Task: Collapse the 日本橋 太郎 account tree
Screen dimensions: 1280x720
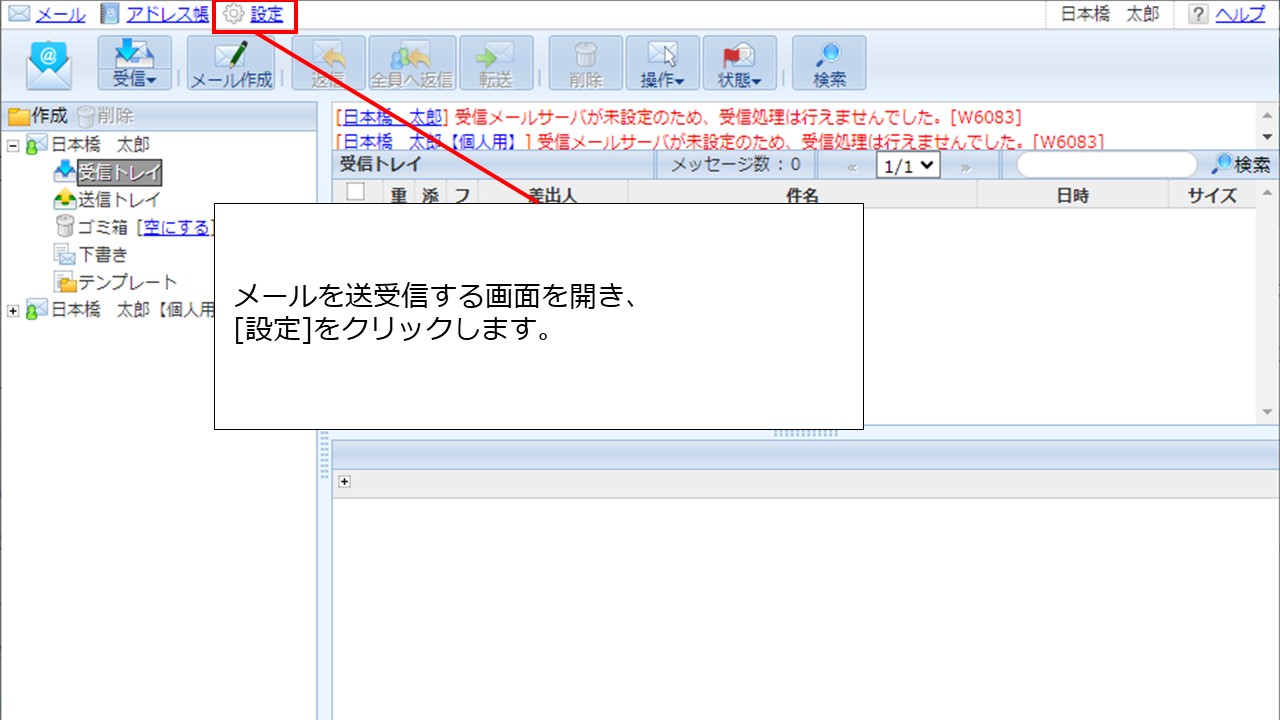Action: 13,145
